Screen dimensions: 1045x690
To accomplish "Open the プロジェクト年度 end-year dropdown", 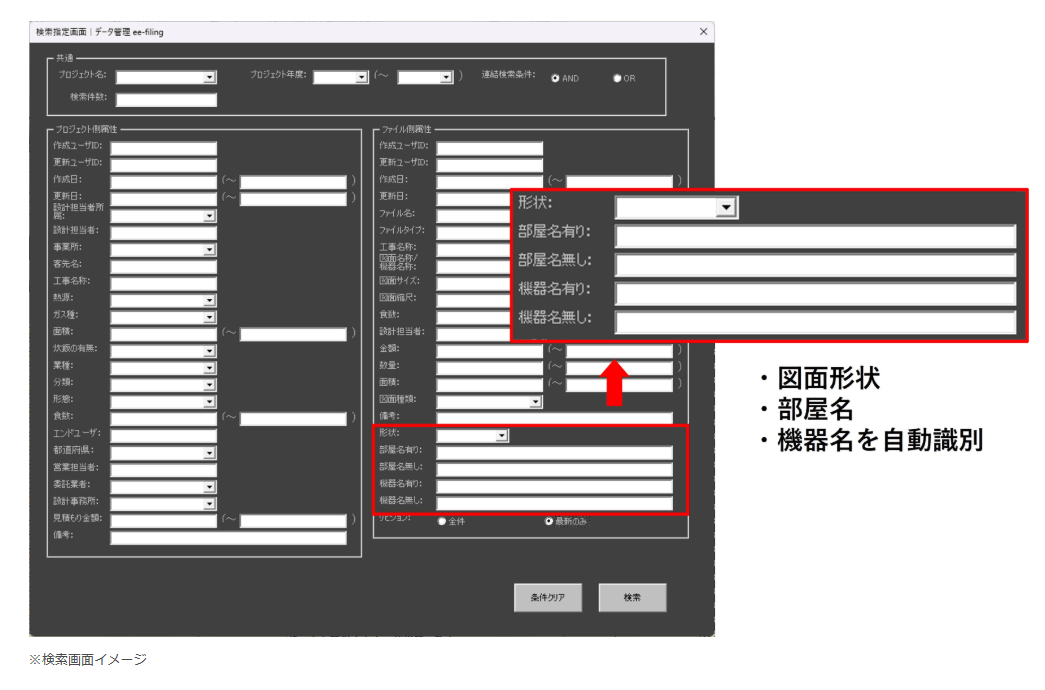I will coord(446,77).
